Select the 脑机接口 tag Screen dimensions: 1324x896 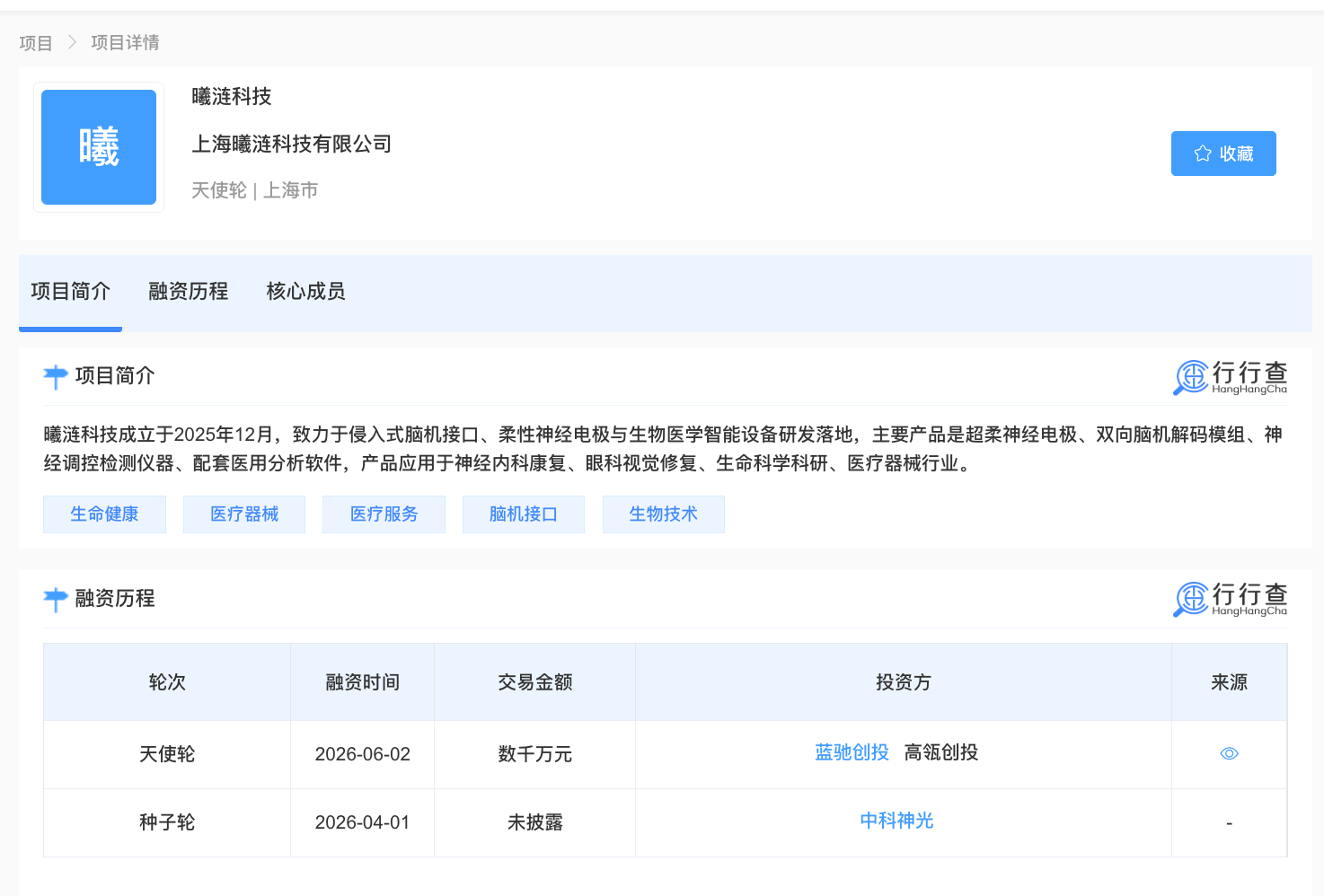[524, 514]
